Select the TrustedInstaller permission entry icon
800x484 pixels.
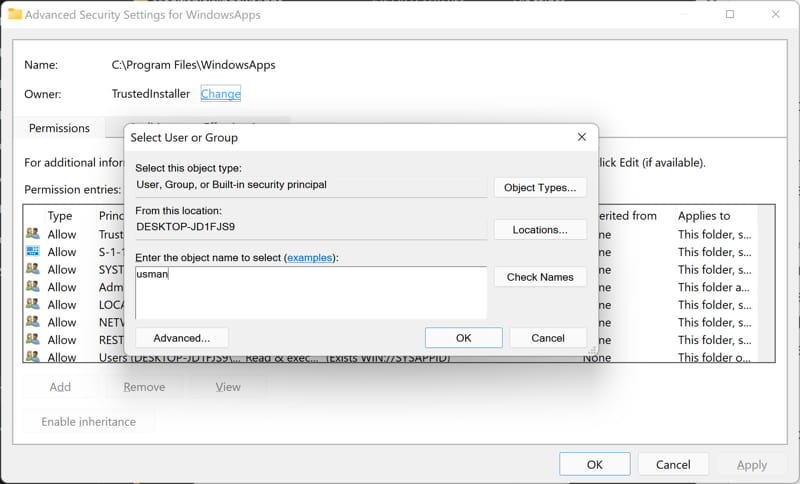click(x=33, y=234)
